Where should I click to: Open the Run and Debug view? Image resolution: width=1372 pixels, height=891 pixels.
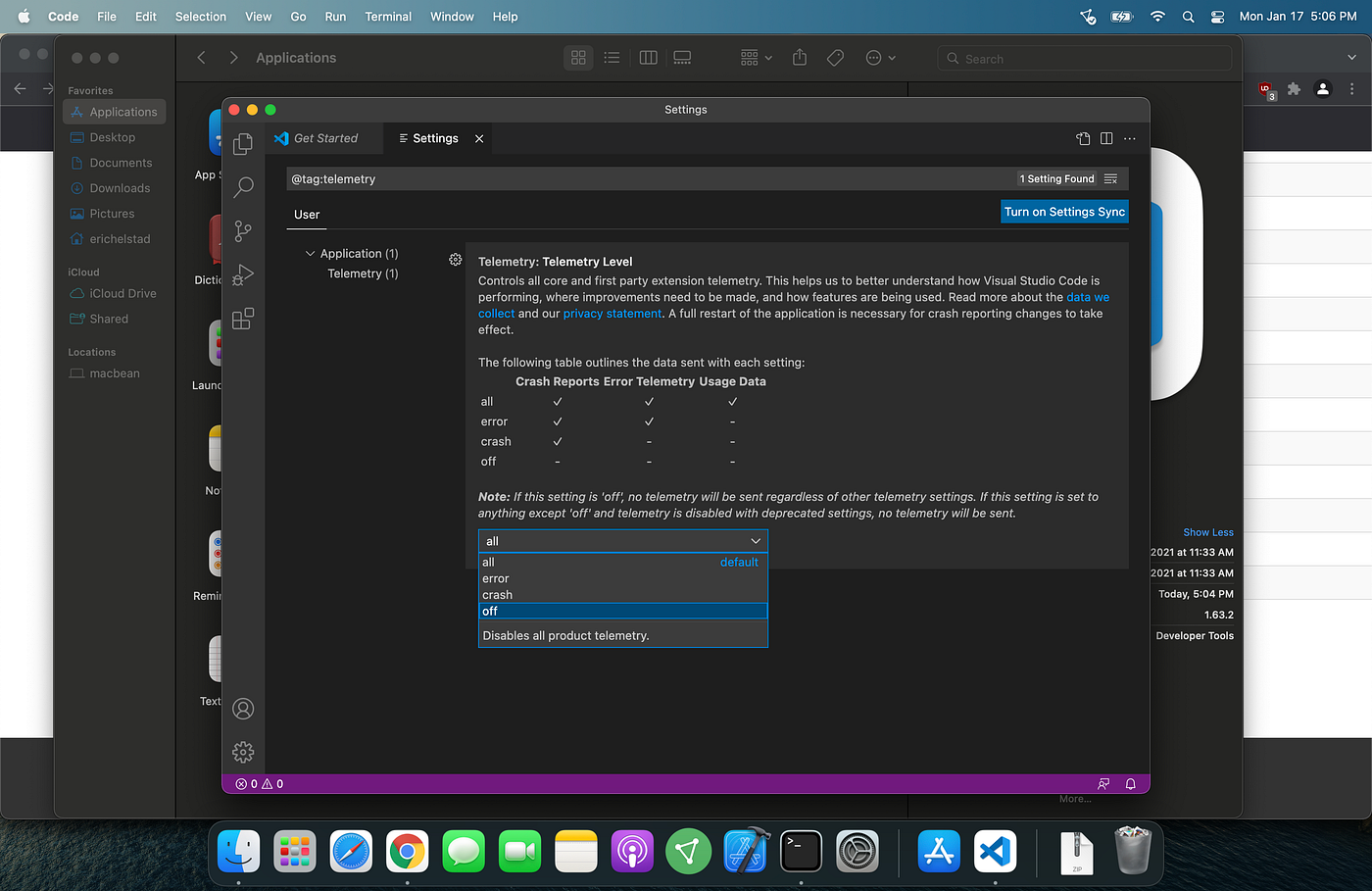click(x=243, y=275)
